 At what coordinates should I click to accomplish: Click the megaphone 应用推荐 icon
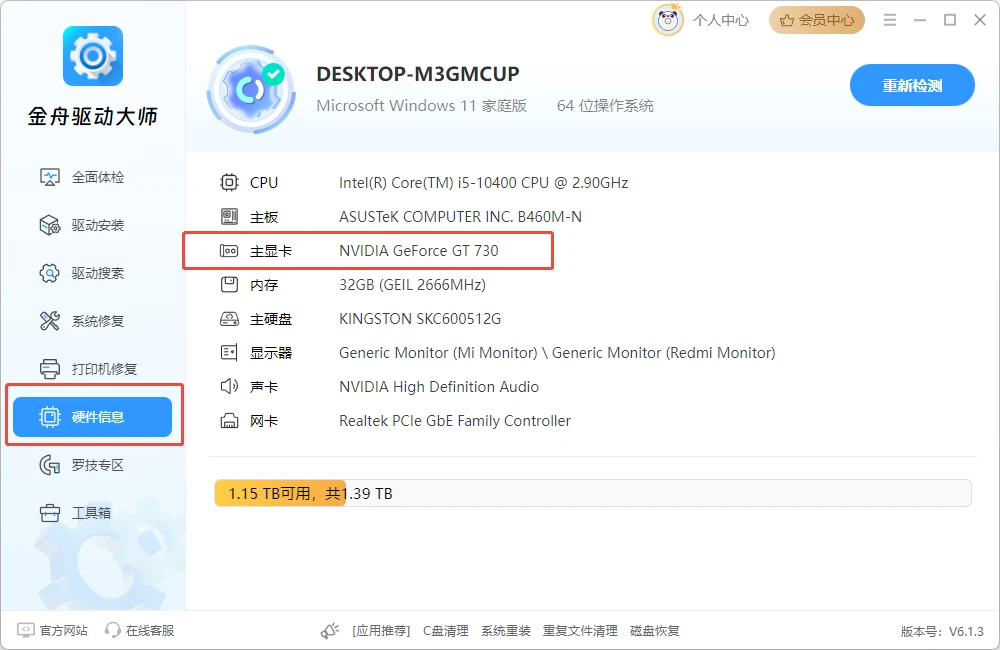[x=330, y=631]
